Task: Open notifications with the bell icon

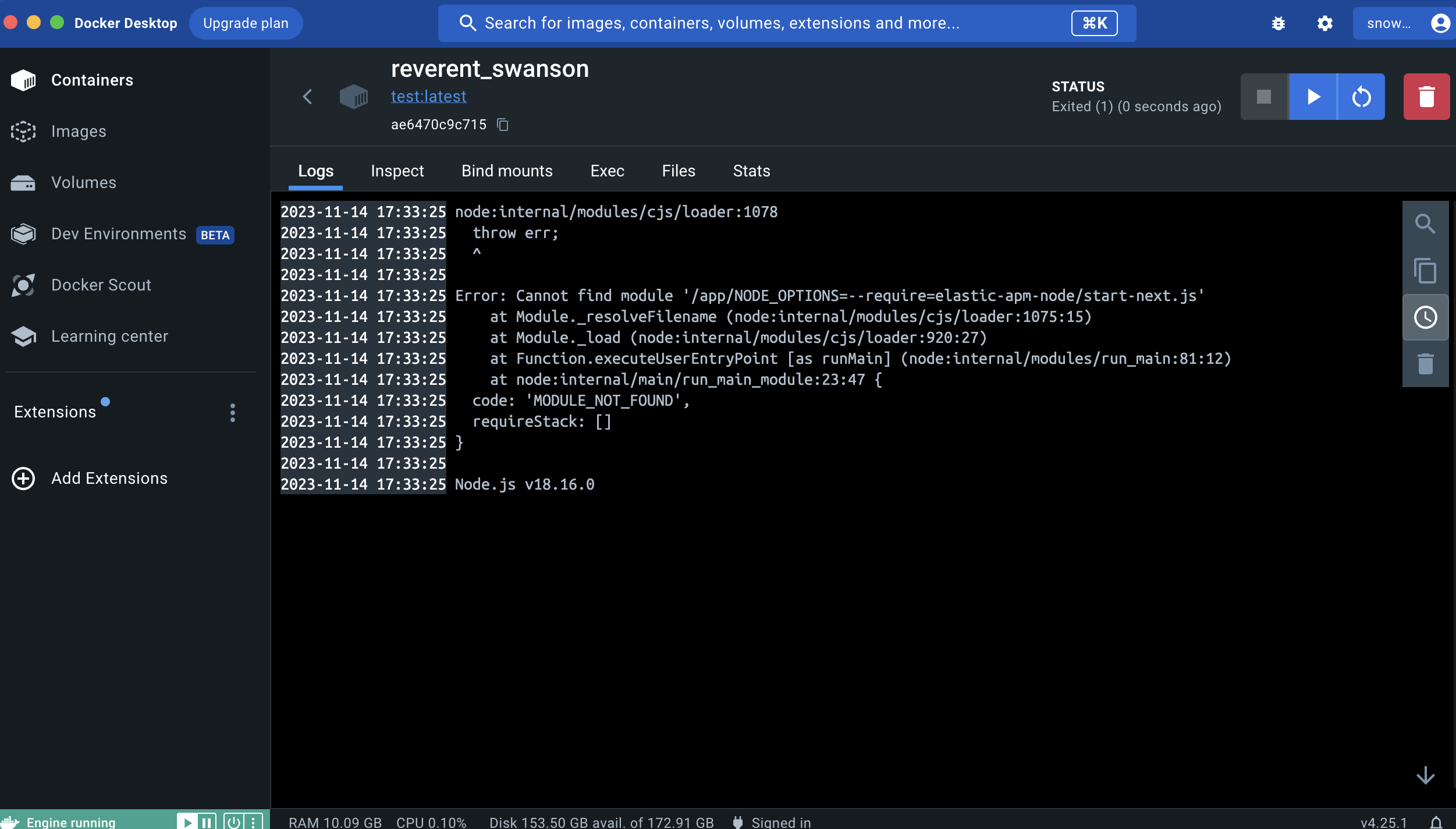Action: coord(1436,822)
